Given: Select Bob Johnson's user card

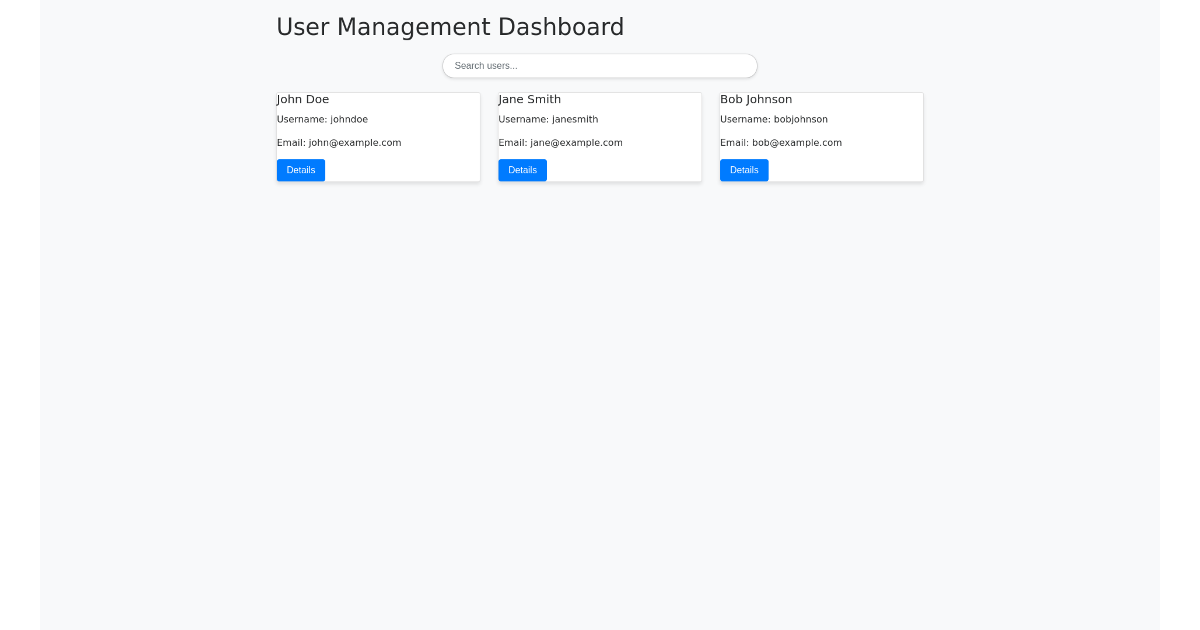Looking at the screenshot, I should [x=821, y=137].
